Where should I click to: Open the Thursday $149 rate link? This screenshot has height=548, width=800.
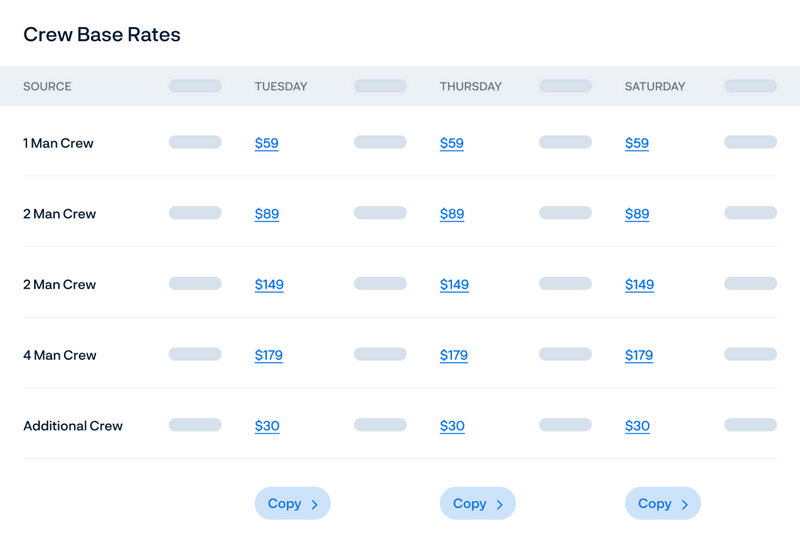tap(454, 284)
